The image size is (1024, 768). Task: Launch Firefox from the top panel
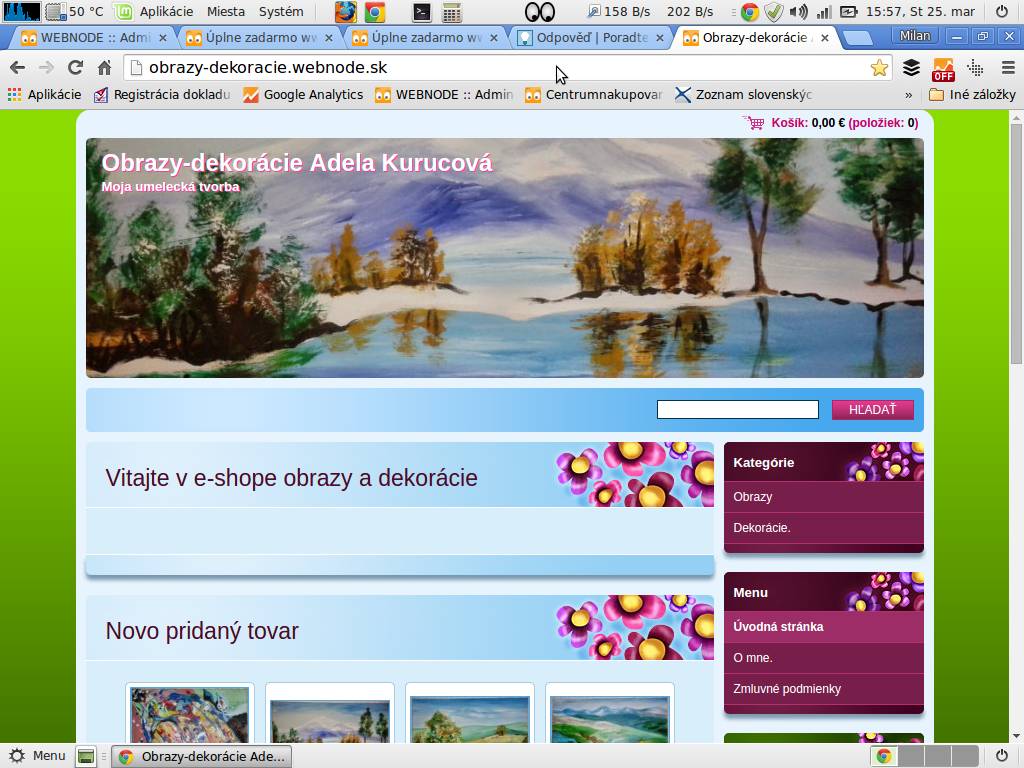(345, 12)
